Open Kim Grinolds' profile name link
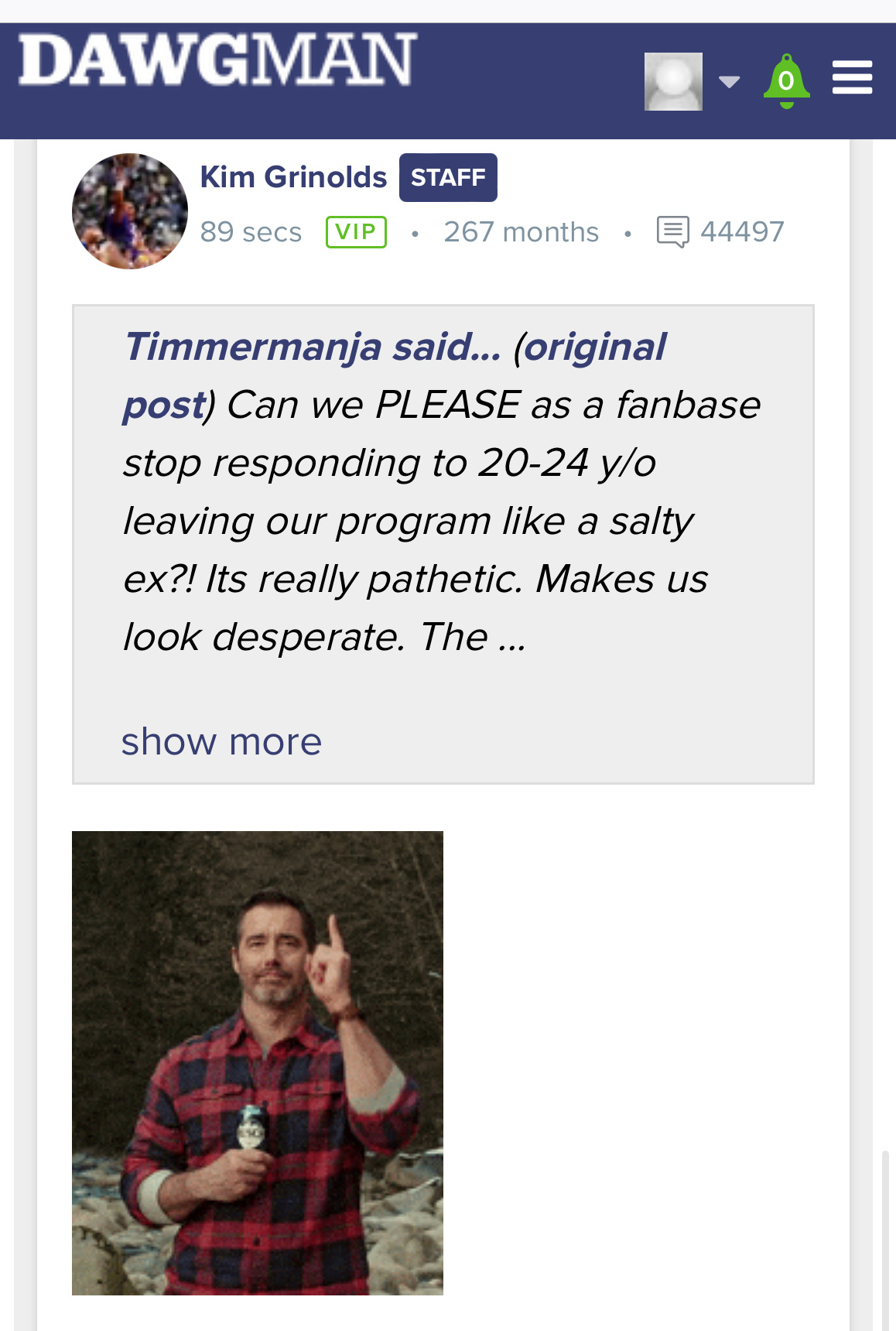896x1331 pixels. click(x=293, y=177)
